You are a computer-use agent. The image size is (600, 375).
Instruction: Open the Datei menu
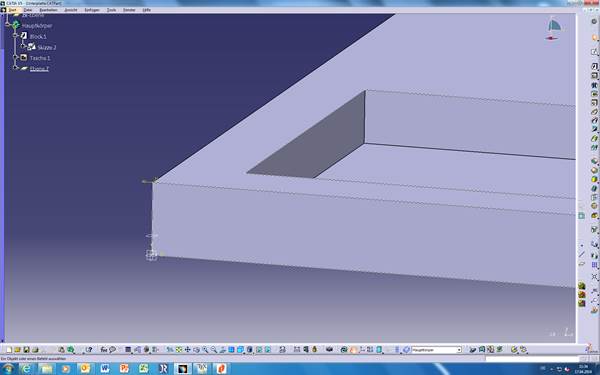point(28,10)
